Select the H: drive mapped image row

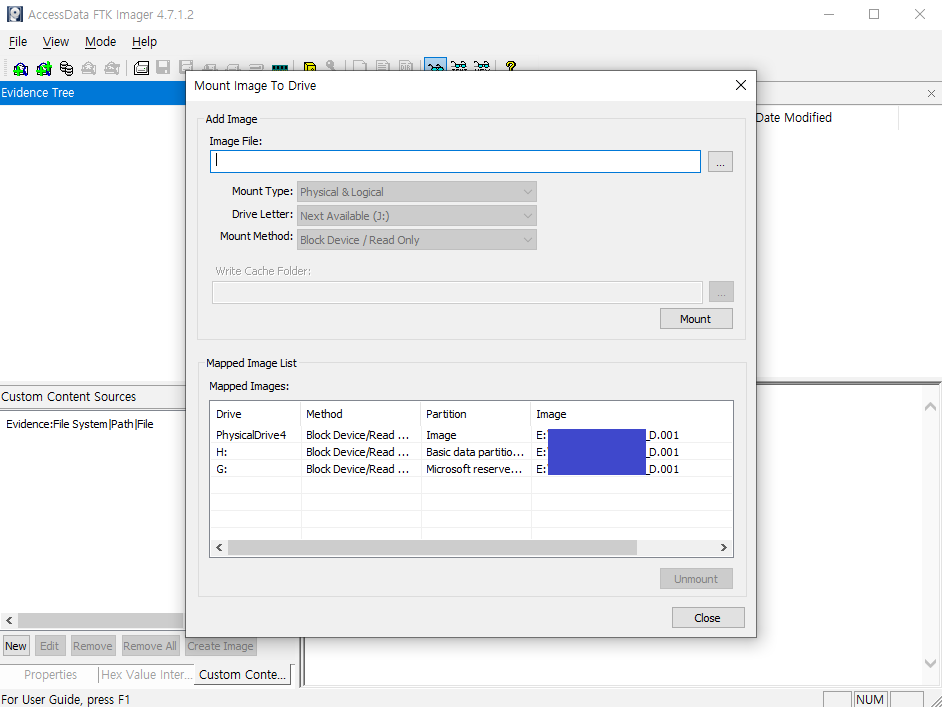point(471,452)
